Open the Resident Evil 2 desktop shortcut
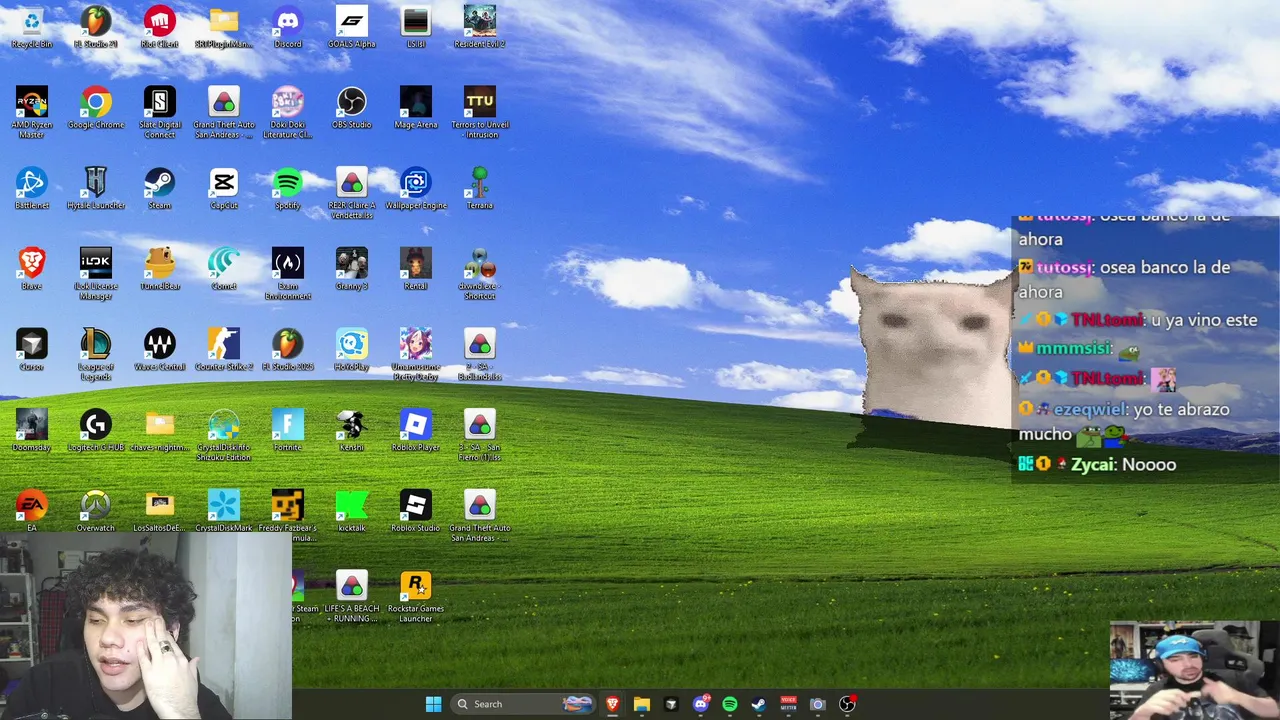 [480, 27]
